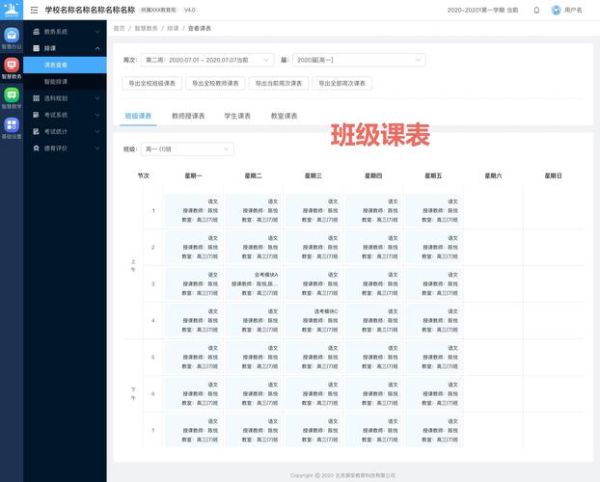
Task: Click the notification bell icon
Action: pyautogui.click(x=536, y=10)
